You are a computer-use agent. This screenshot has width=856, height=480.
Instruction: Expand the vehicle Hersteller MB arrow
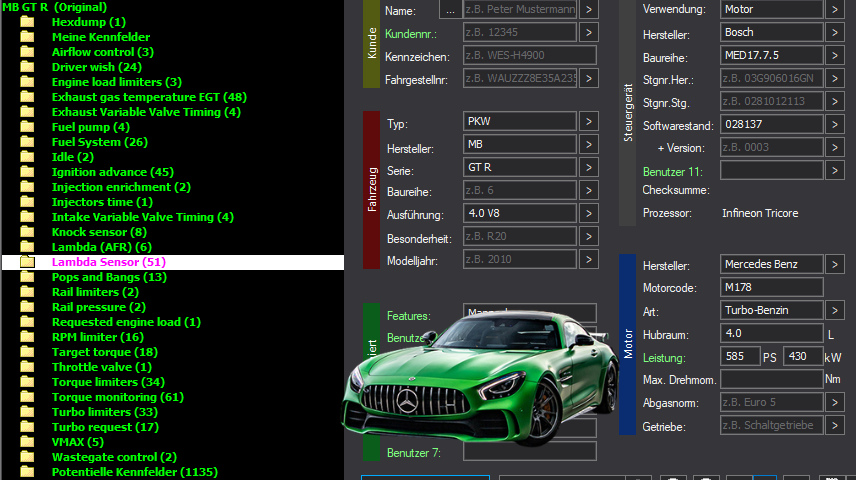(x=589, y=144)
